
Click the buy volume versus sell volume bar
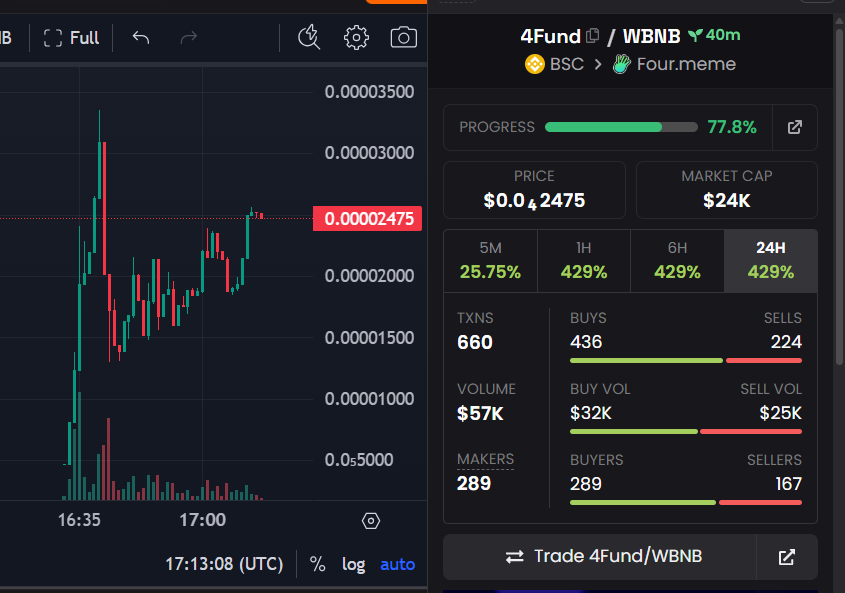pyautogui.click(x=685, y=432)
